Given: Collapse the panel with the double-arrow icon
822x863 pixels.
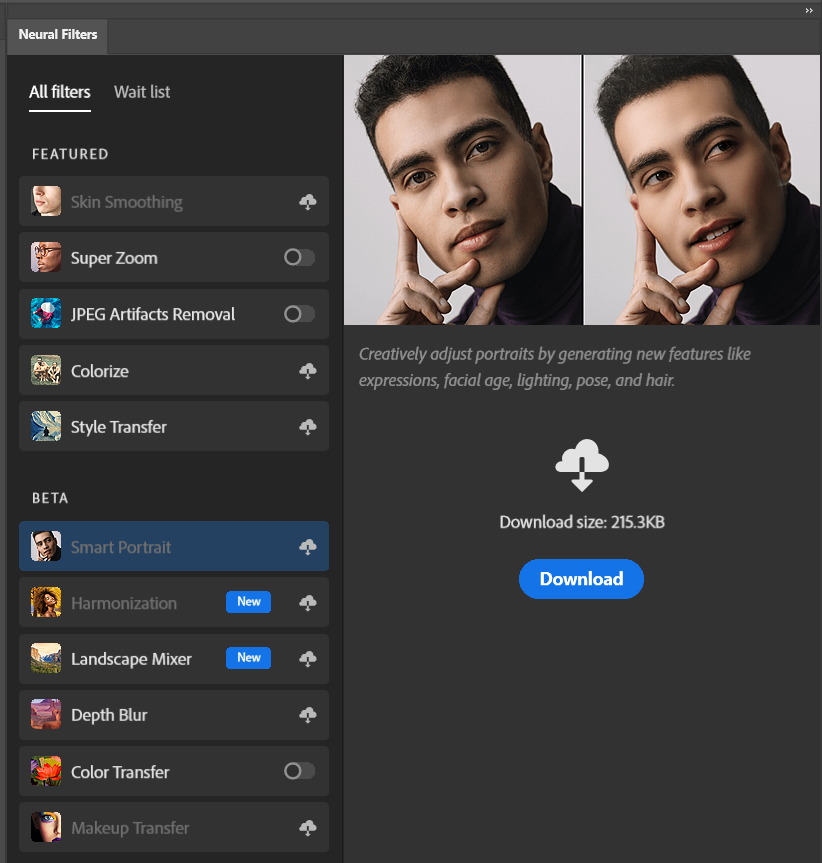Looking at the screenshot, I should 809,10.
